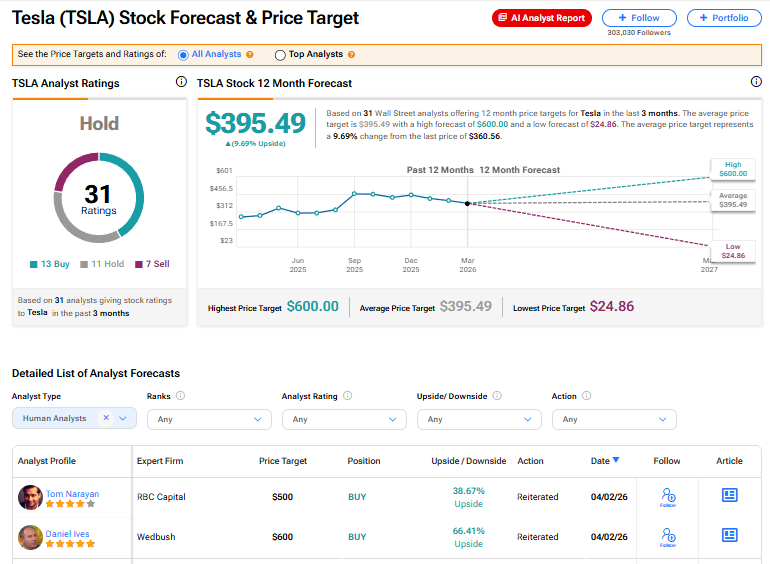Screen dimensions: 770x564
Task: Sort table by Date column header
Action: click(604, 461)
